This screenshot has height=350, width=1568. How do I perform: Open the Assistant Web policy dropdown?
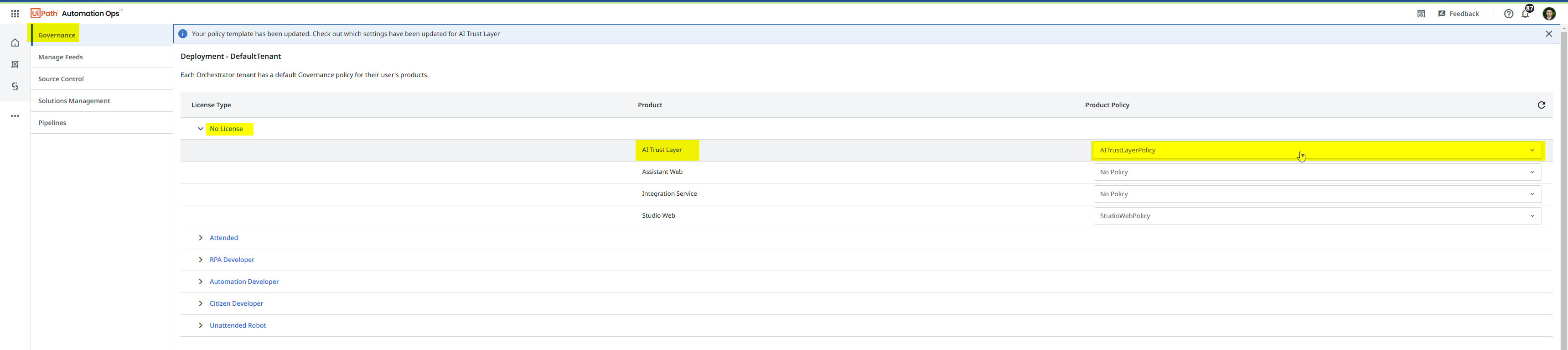(1317, 172)
